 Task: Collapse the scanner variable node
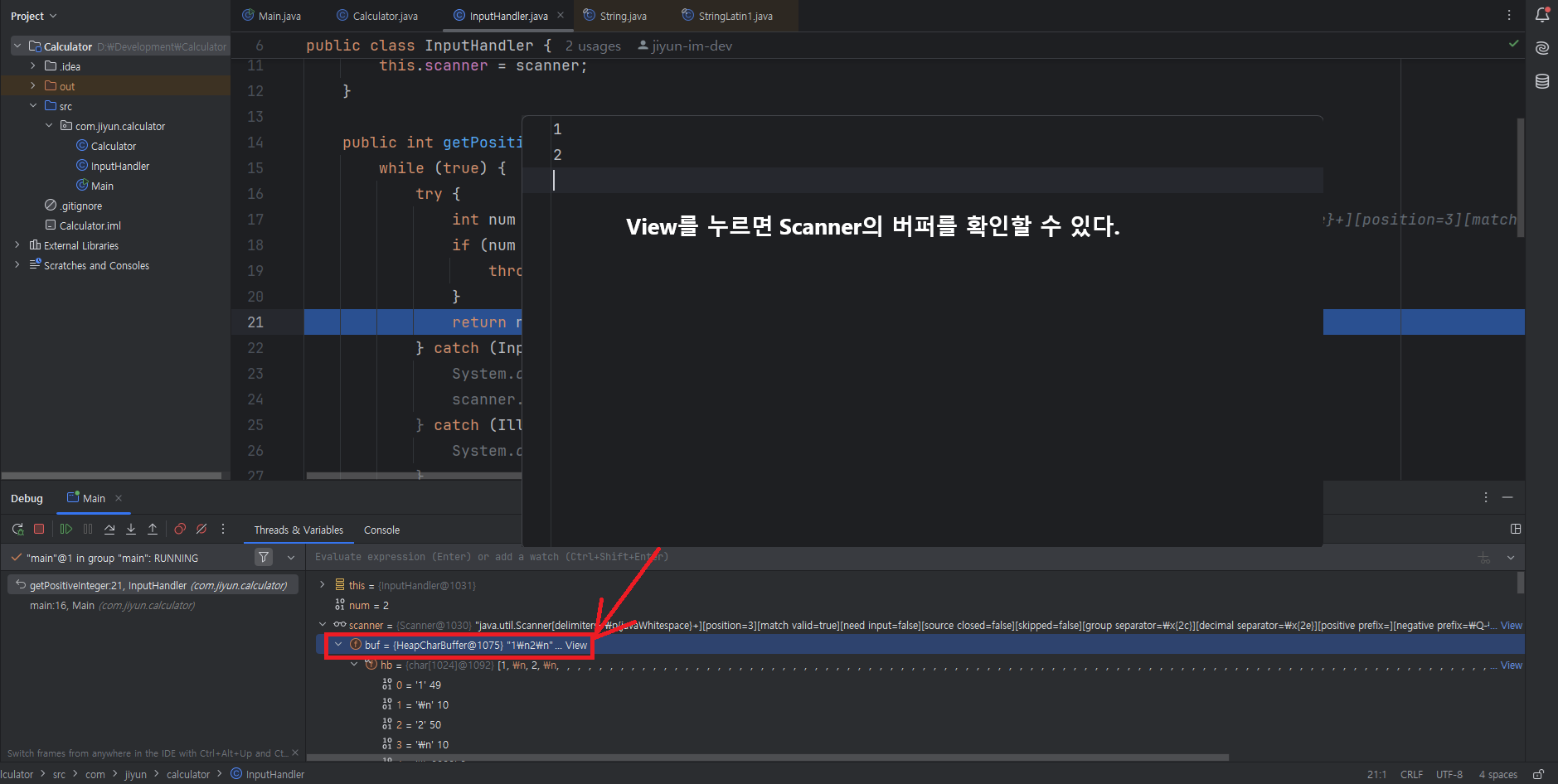pyautogui.click(x=323, y=624)
